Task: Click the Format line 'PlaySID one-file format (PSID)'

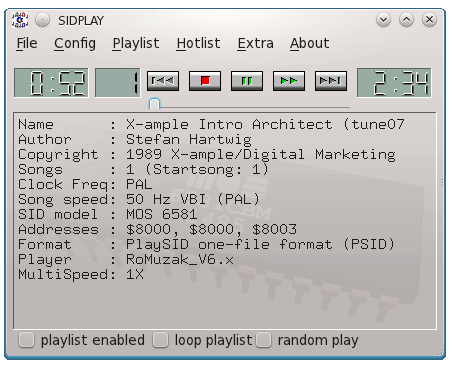Action: (260, 244)
